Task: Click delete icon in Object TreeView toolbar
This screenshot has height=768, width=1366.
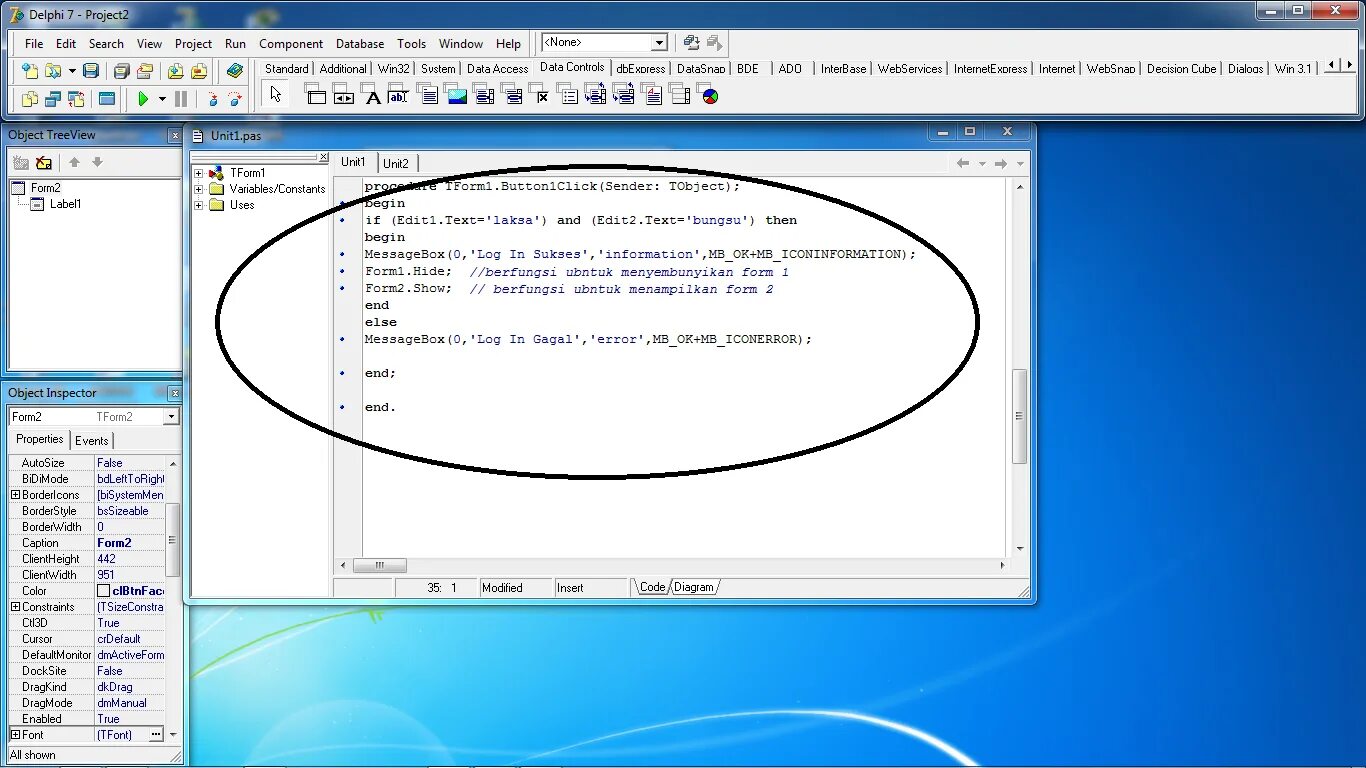Action: pyautogui.click(x=44, y=162)
